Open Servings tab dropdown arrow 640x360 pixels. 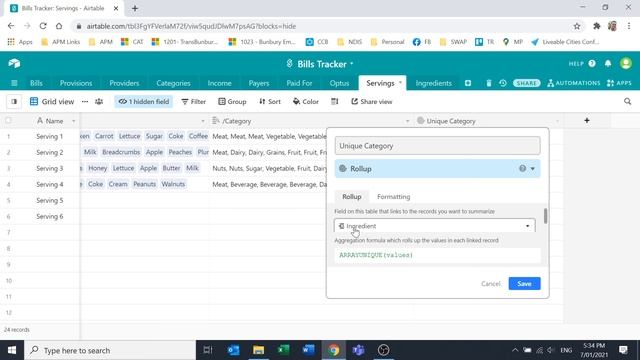click(x=400, y=83)
